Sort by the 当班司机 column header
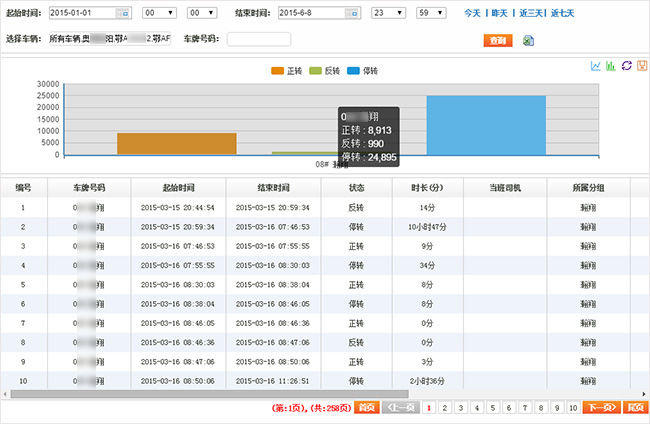This screenshot has height=424, width=650. 505,188
